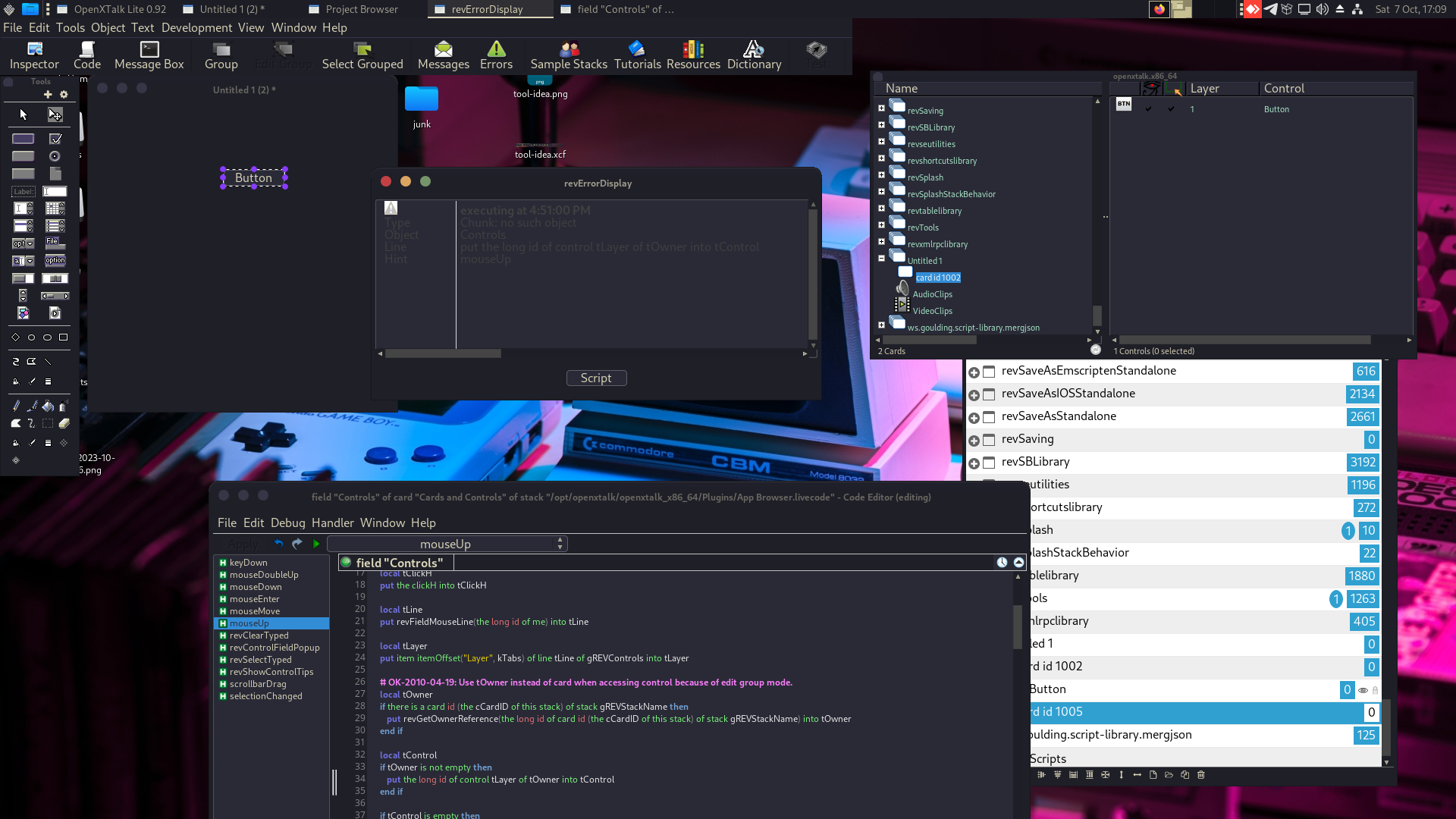Toggle lock icon of Button in Project Browser
The width and height of the screenshot is (1456, 819).
click(1375, 690)
